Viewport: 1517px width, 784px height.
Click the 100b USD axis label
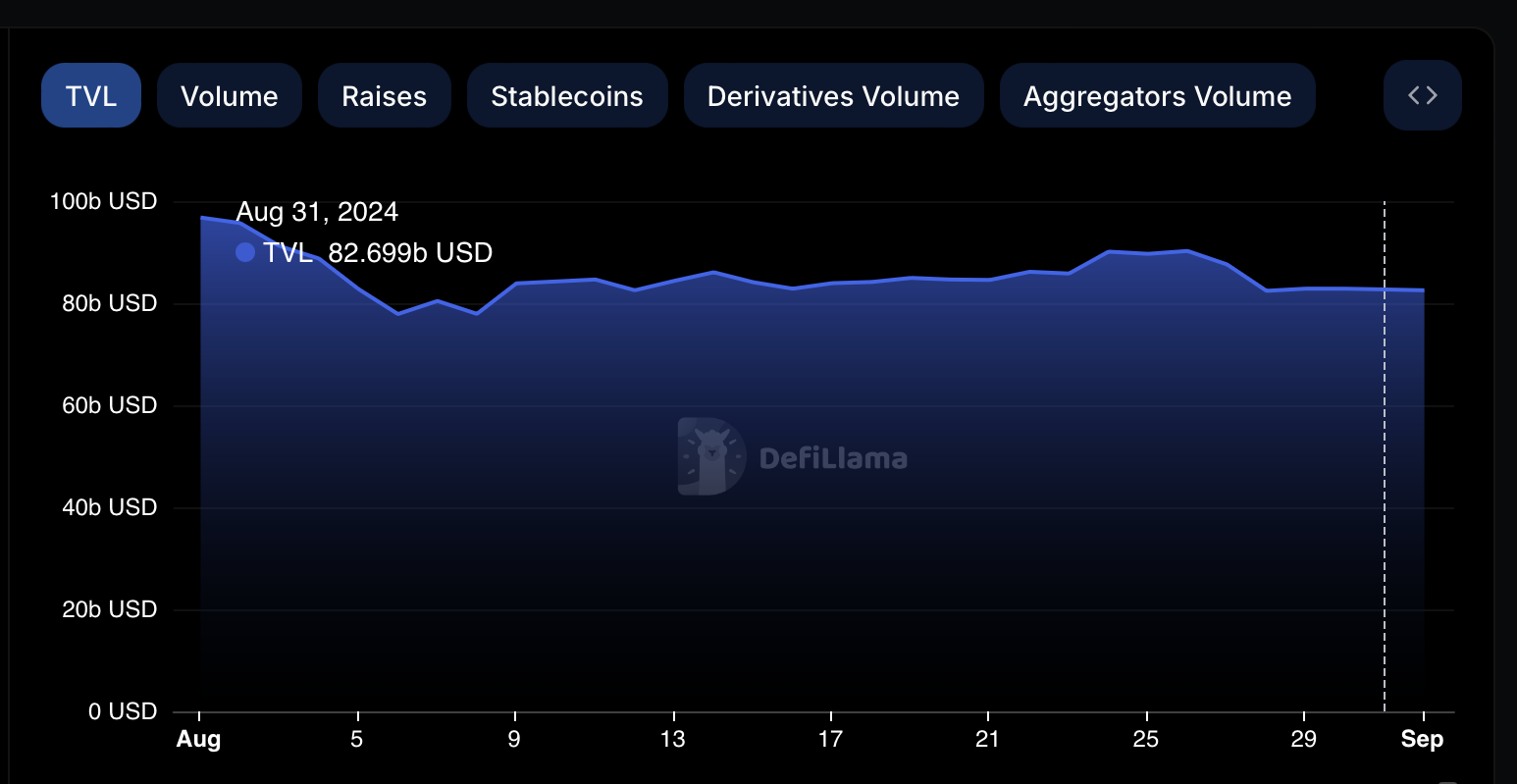point(104,201)
